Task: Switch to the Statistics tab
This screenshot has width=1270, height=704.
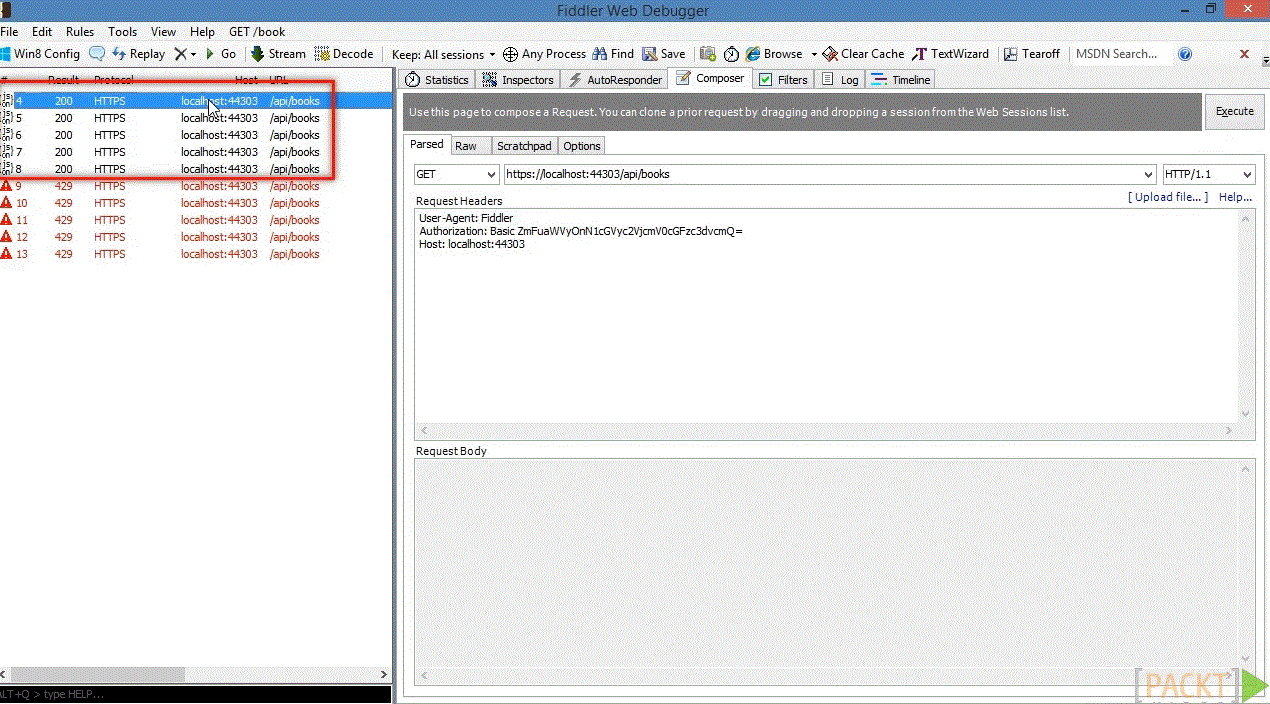Action: (437, 80)
